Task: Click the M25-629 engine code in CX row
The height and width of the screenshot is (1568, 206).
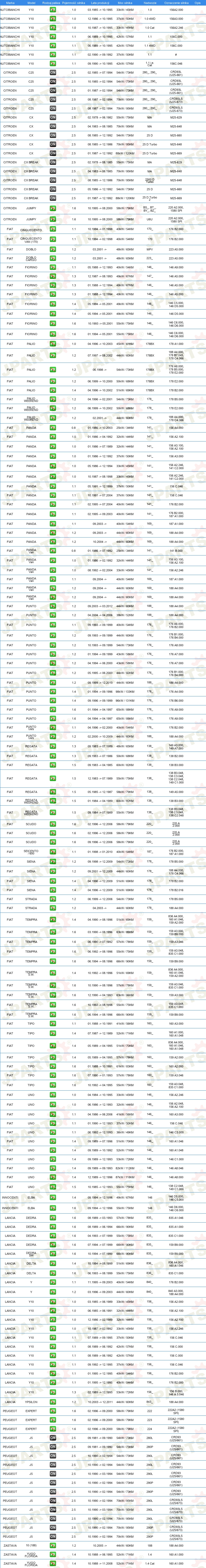Action: pos(176,117)
